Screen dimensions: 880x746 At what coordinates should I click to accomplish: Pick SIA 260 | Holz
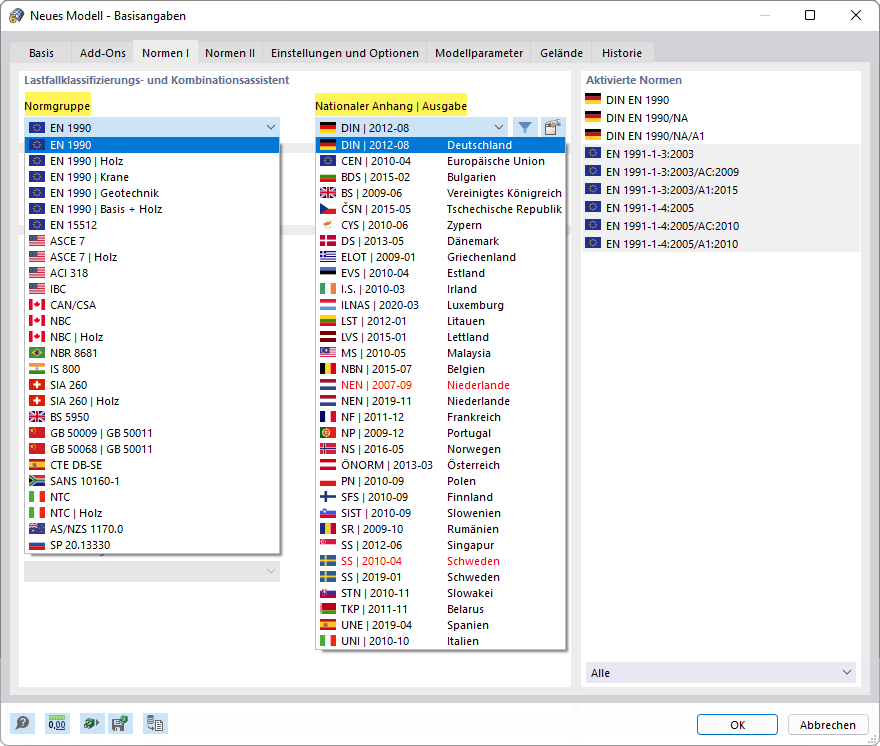tap(152, 401)
